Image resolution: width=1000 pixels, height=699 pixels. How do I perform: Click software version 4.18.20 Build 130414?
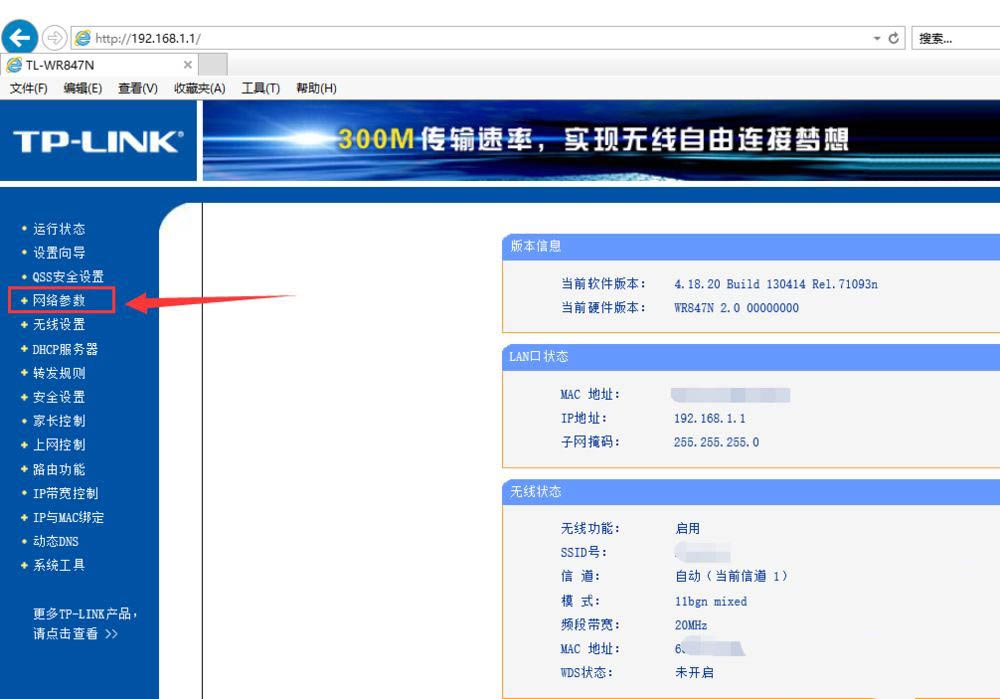[x=776, y=284]
